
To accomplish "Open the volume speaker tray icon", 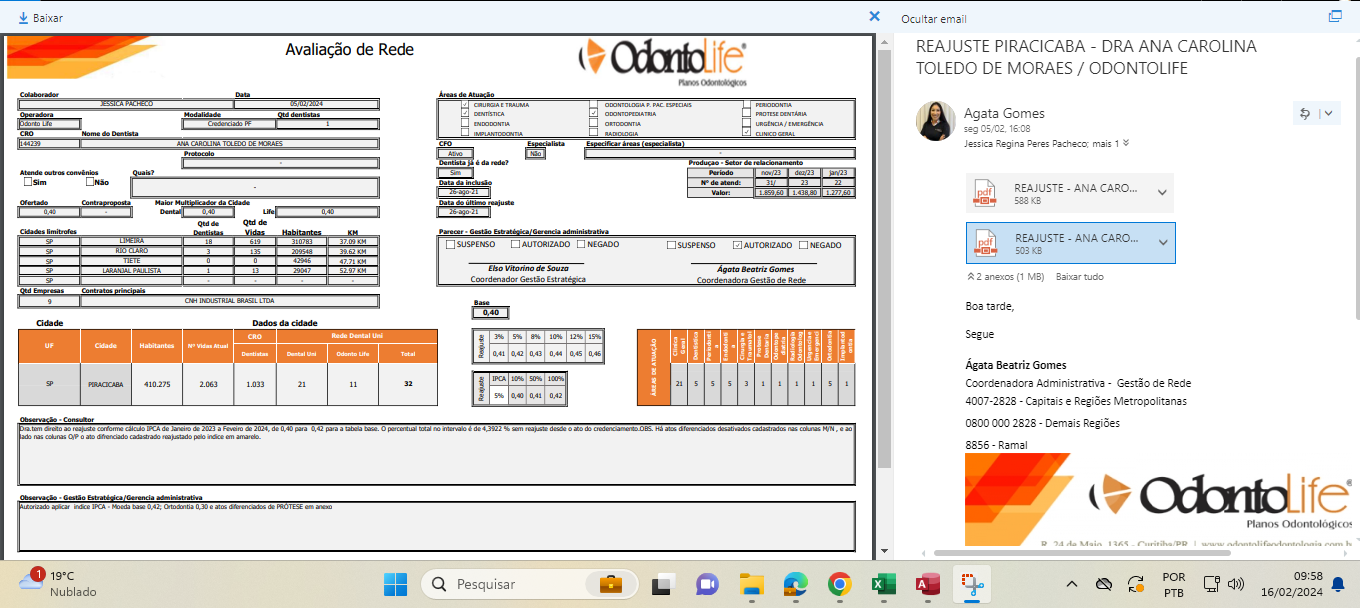I will (1235, 584).
